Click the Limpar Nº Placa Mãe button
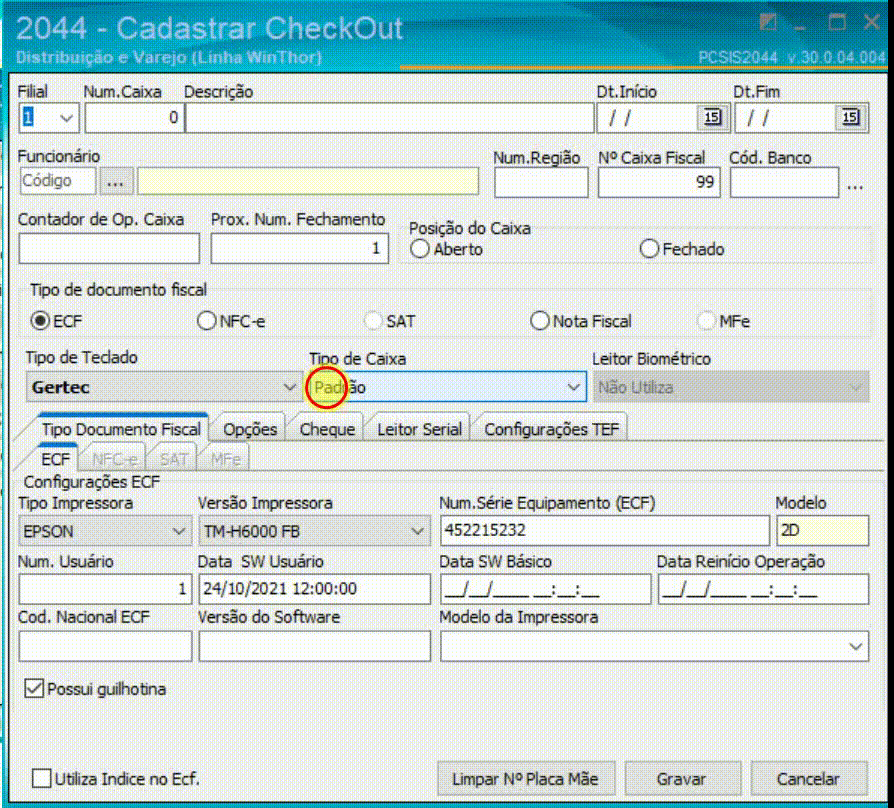The image size is (894, 808). [x=526, y=778]
